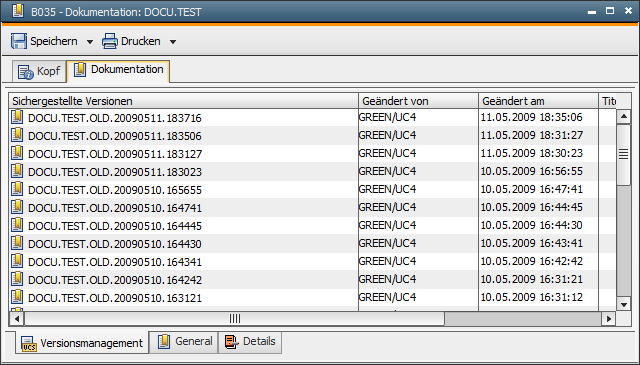
Task: Click the date 10.05.2009 16:42:42
Action: click(x=531, y=261)
